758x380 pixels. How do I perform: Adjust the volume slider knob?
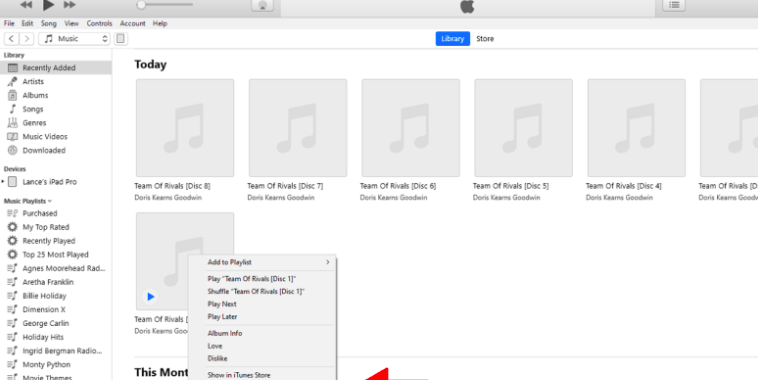[x=141, y=5]
